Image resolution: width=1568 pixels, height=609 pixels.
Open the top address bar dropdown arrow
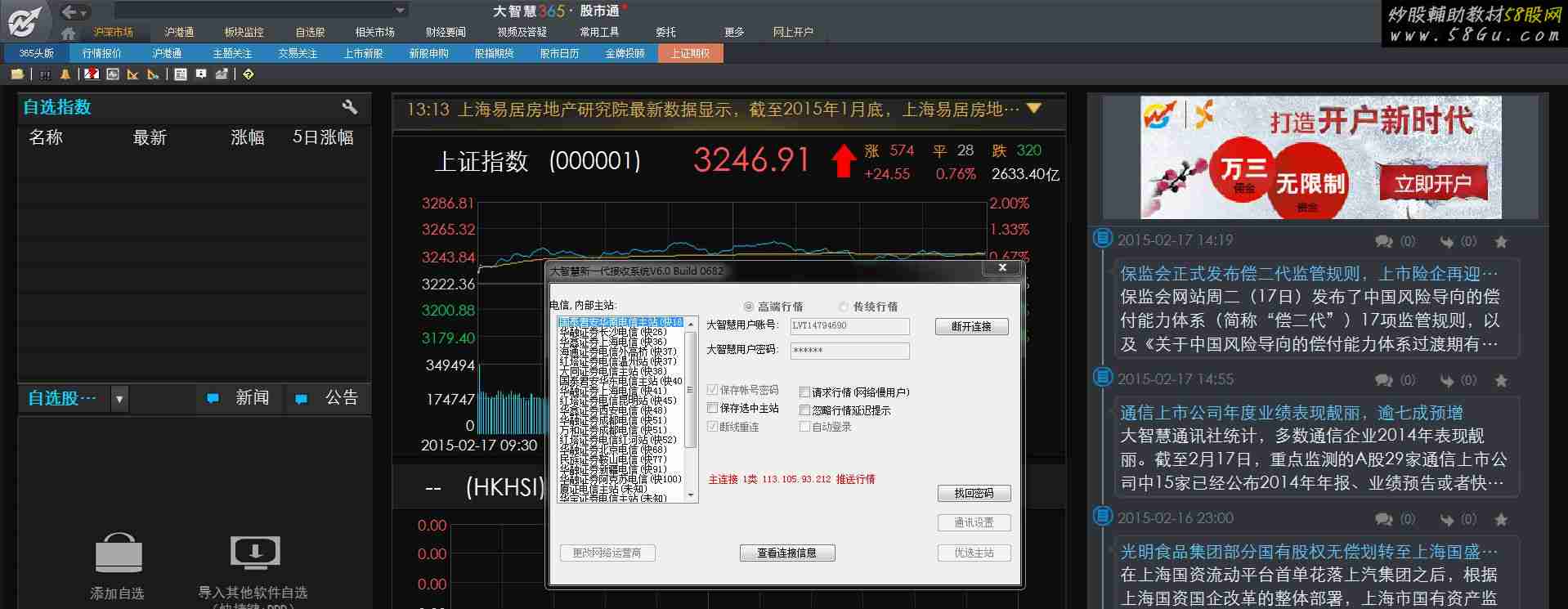(400, 11)
